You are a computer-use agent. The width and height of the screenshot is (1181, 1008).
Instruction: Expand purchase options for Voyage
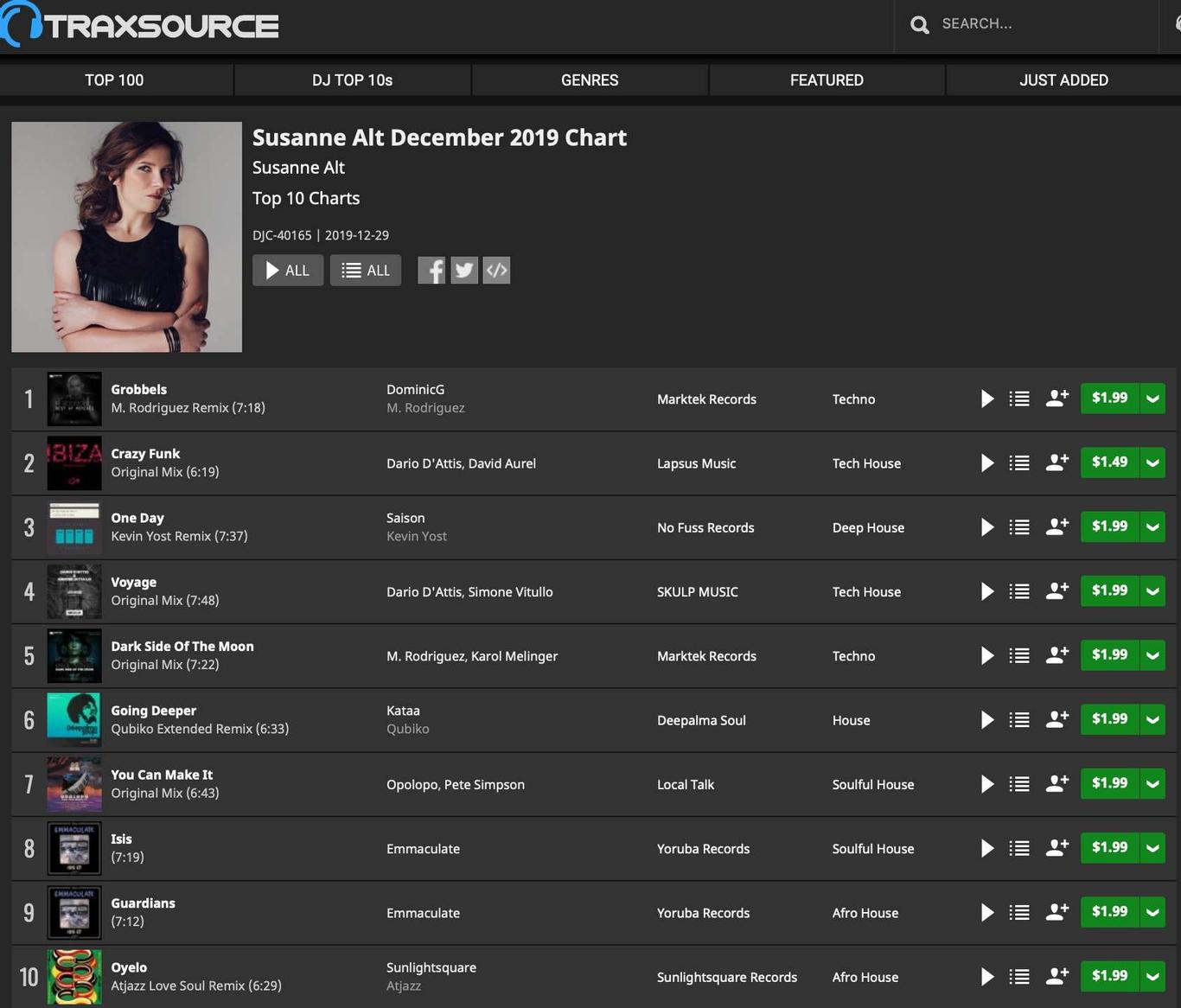click(1152, 591)
